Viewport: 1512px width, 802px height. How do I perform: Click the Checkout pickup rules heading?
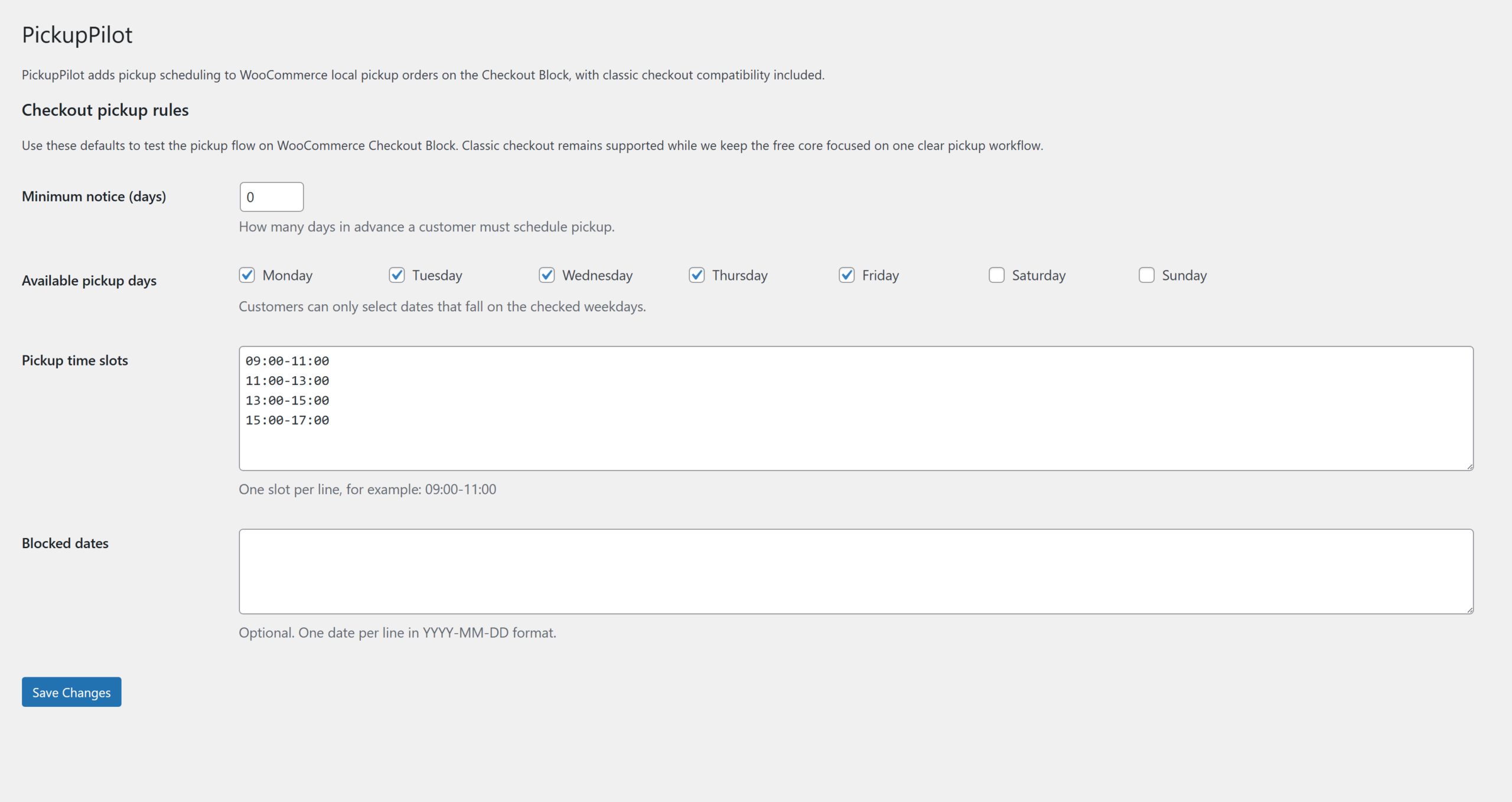tap(105, 110)
